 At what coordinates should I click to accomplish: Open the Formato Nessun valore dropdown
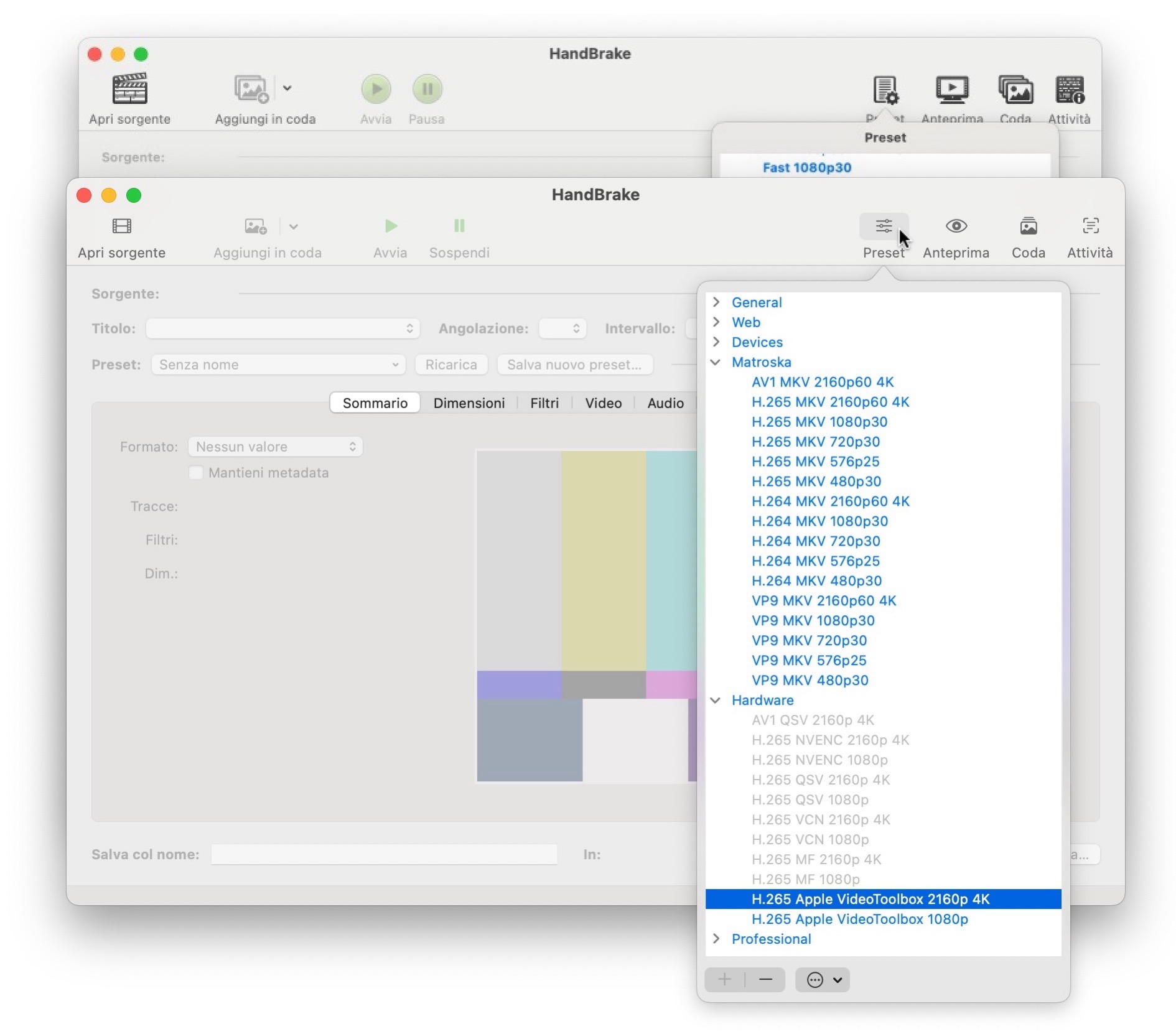point(275,447)
